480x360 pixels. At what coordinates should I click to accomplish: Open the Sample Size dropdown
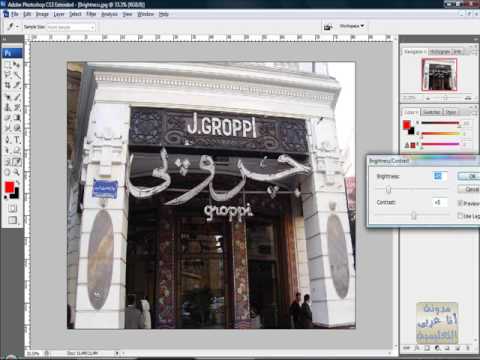tap(71, 27)
